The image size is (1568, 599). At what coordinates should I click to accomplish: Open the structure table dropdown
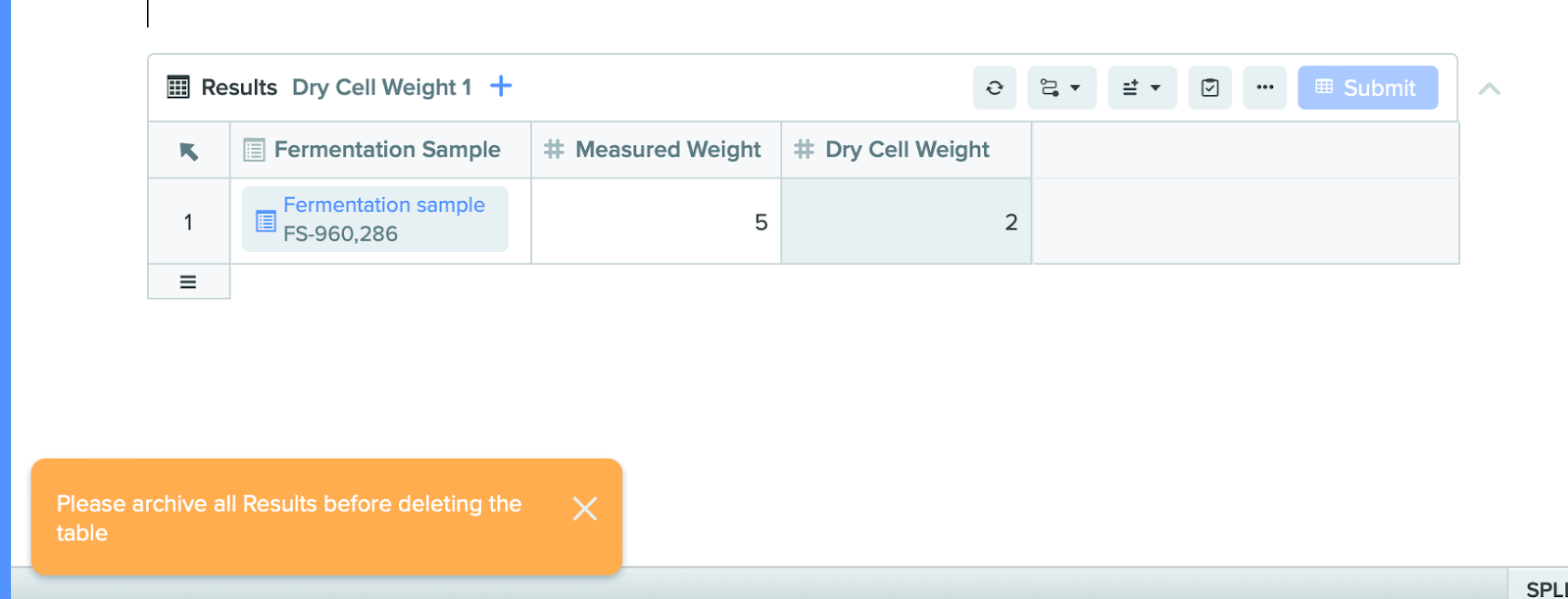coord(1061,88)
